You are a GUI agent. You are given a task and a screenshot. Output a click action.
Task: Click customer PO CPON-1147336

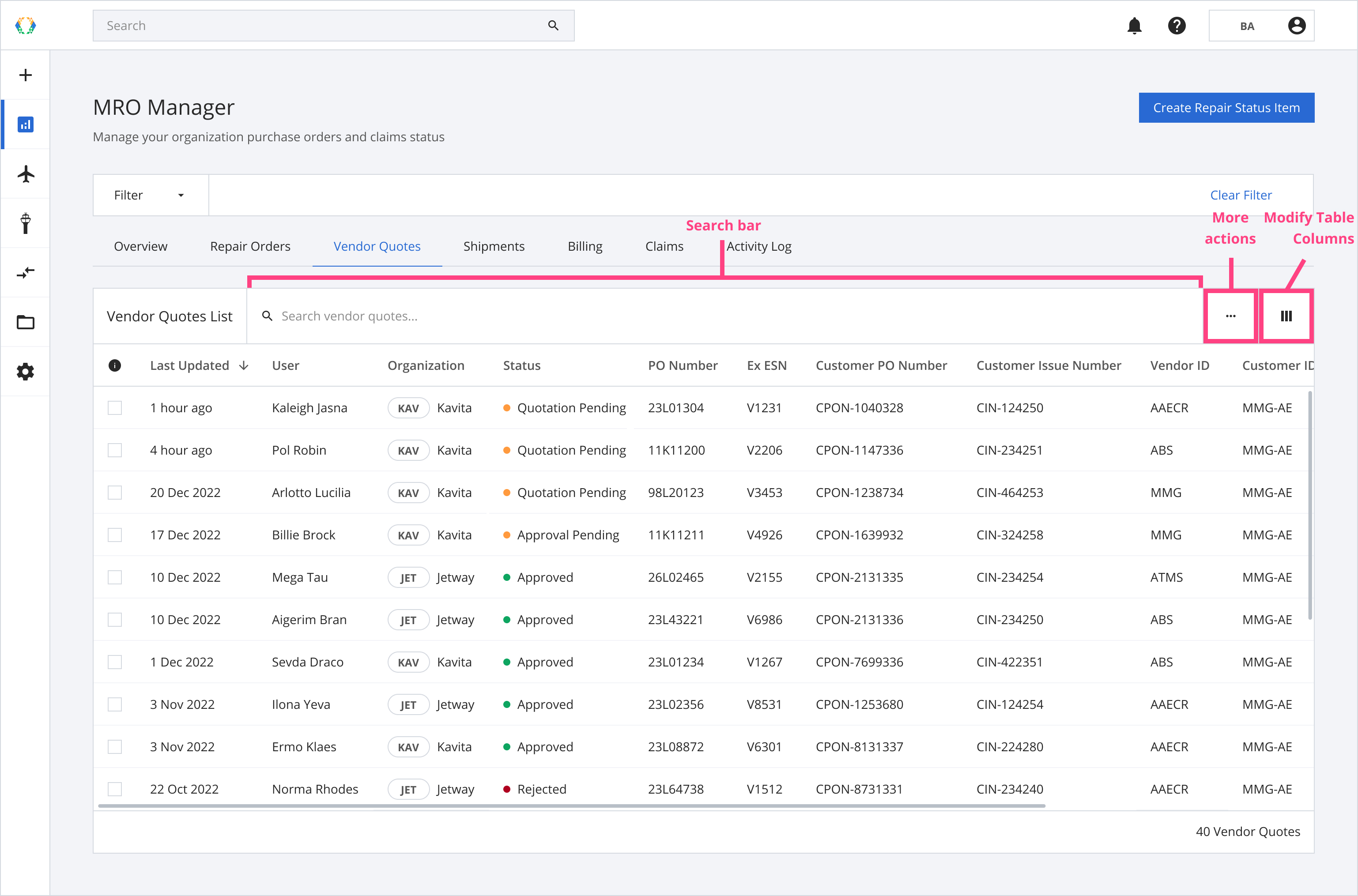click(859, 450)
